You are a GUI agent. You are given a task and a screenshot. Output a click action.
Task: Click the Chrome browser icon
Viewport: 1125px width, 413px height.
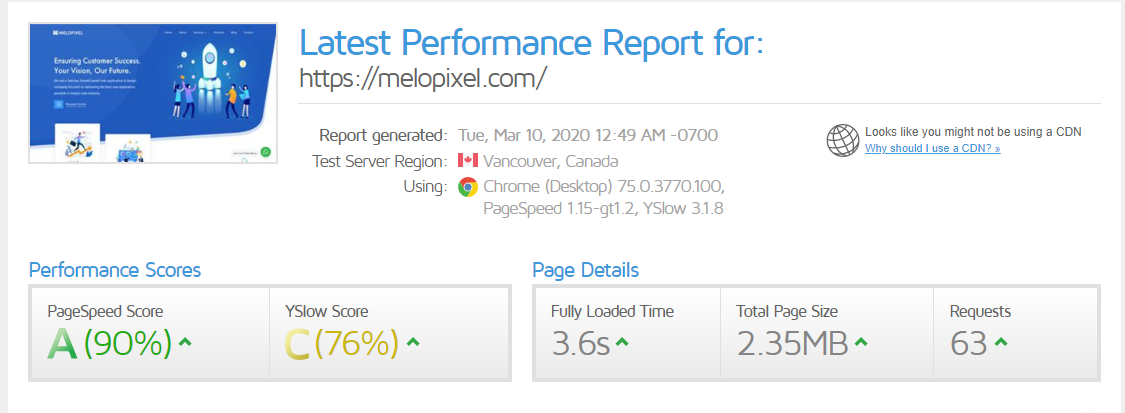[467, 187]
